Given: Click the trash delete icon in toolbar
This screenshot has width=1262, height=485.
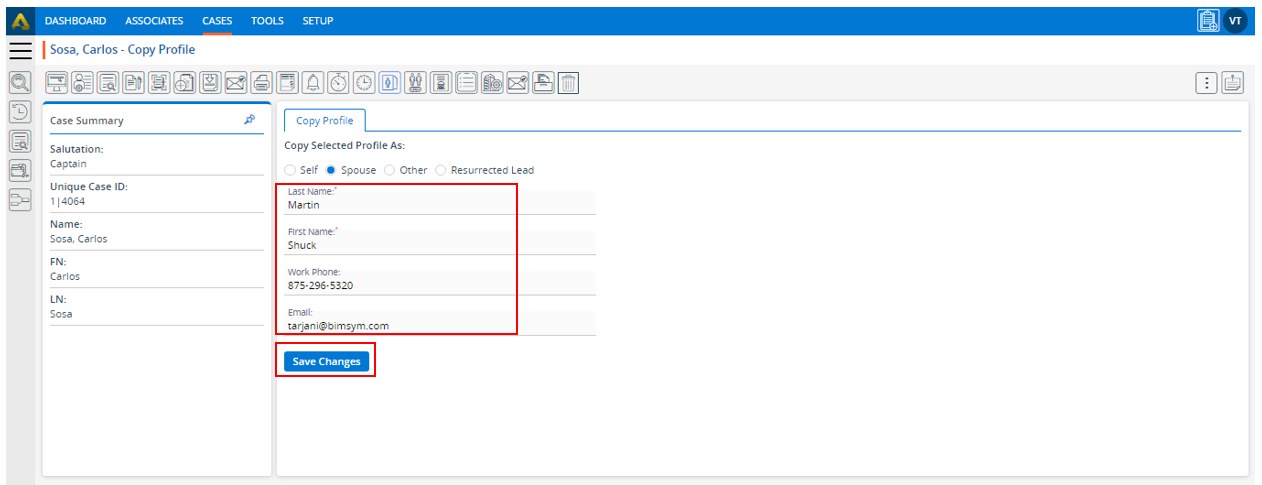Looking at the screenshot, I should (568, 84).
